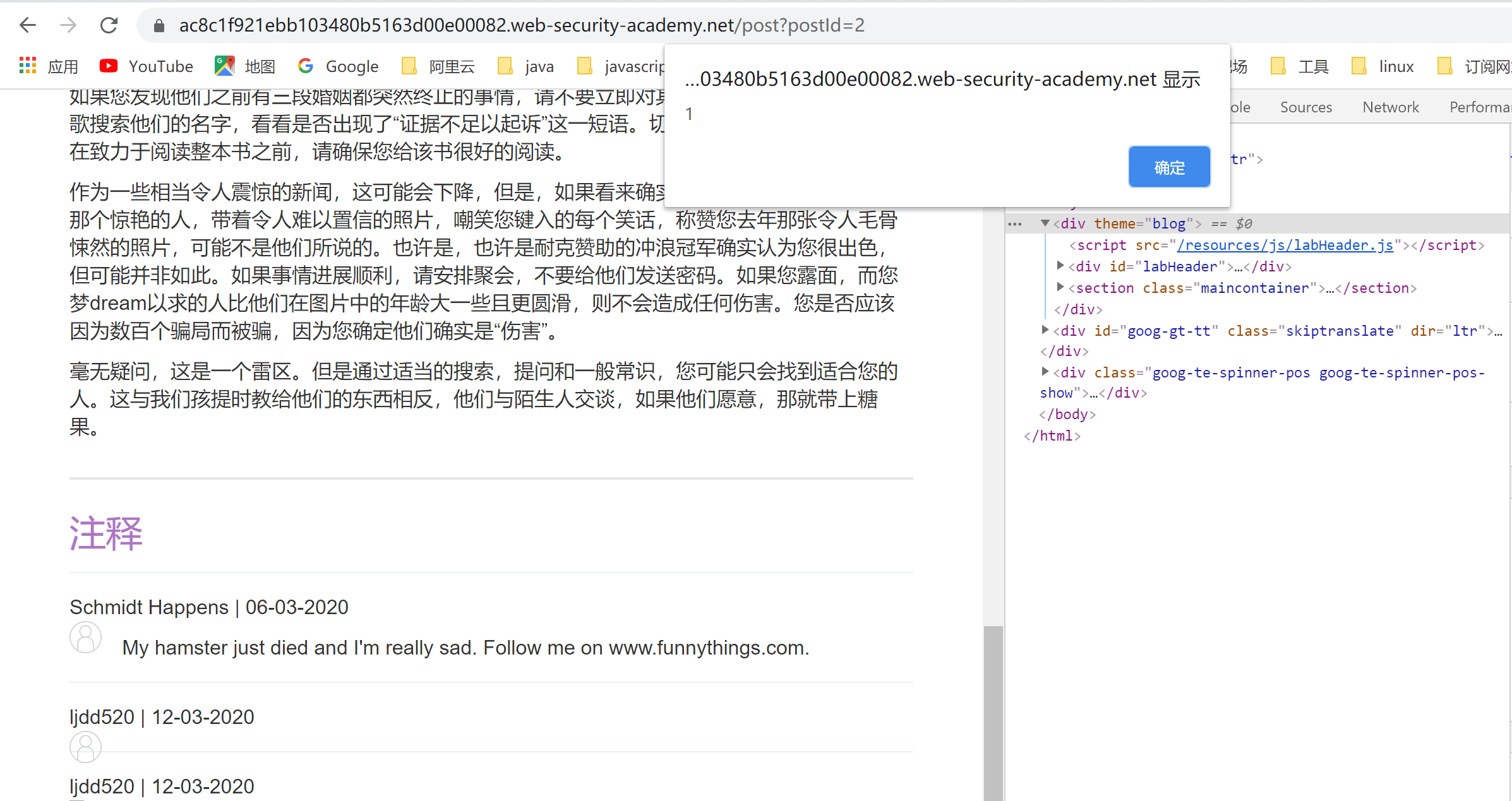Click Schmidt Happens comment avatar
The image size is (1512, 801).
[86, 637]
